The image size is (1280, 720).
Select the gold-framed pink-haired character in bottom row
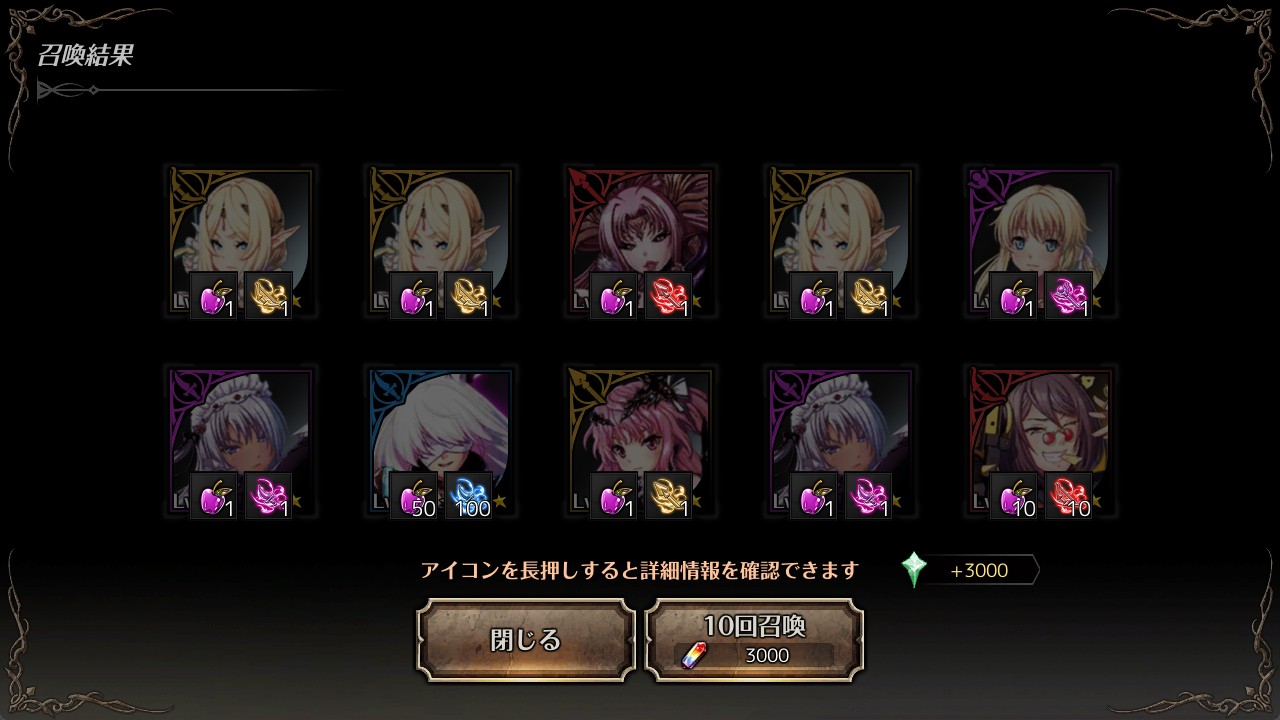point(640,441)
